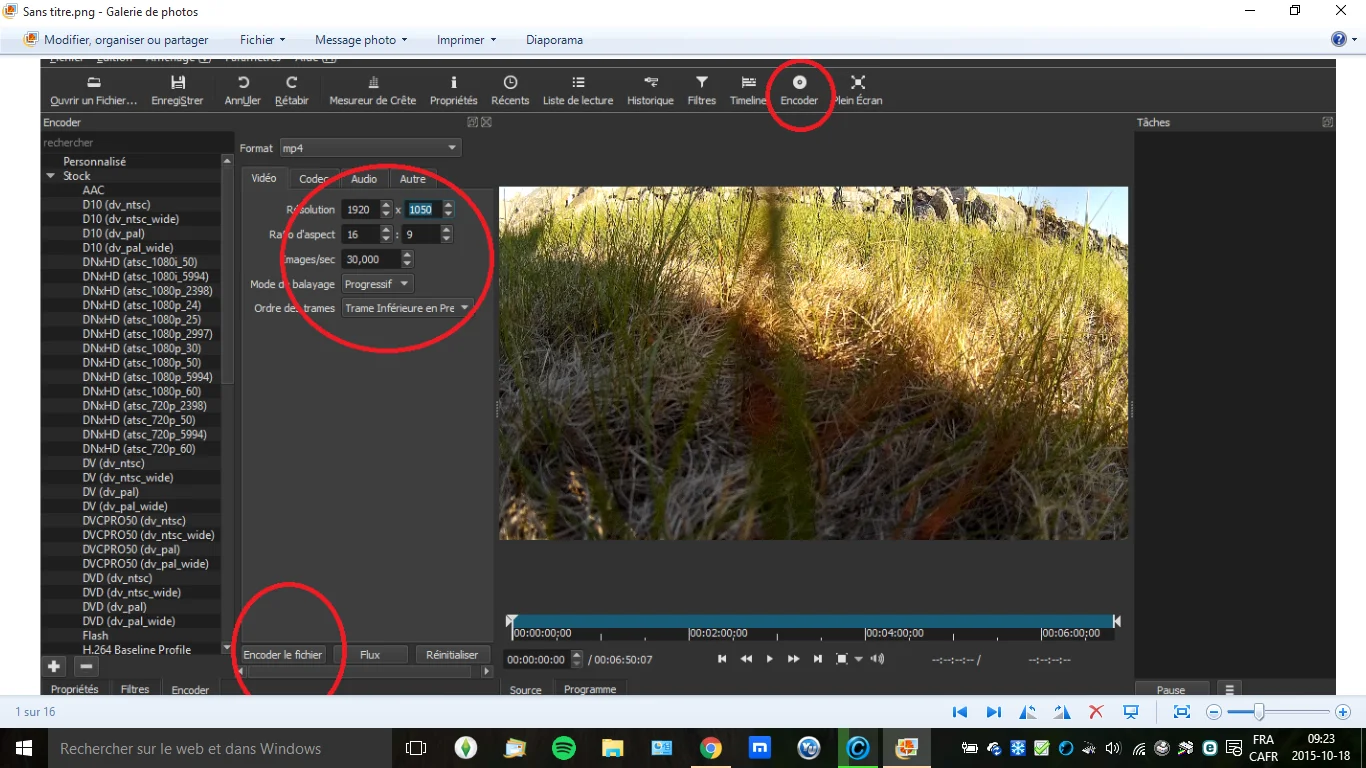Viewport: 1366px width, 768px height.
Task: Open Filtres from the top toolbar
Action: [x=702, y=91]
